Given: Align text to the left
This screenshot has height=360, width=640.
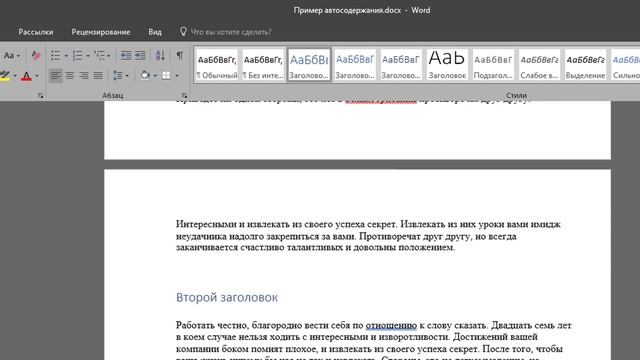Looking at the screenshot, I should click(x=56, y=76).
